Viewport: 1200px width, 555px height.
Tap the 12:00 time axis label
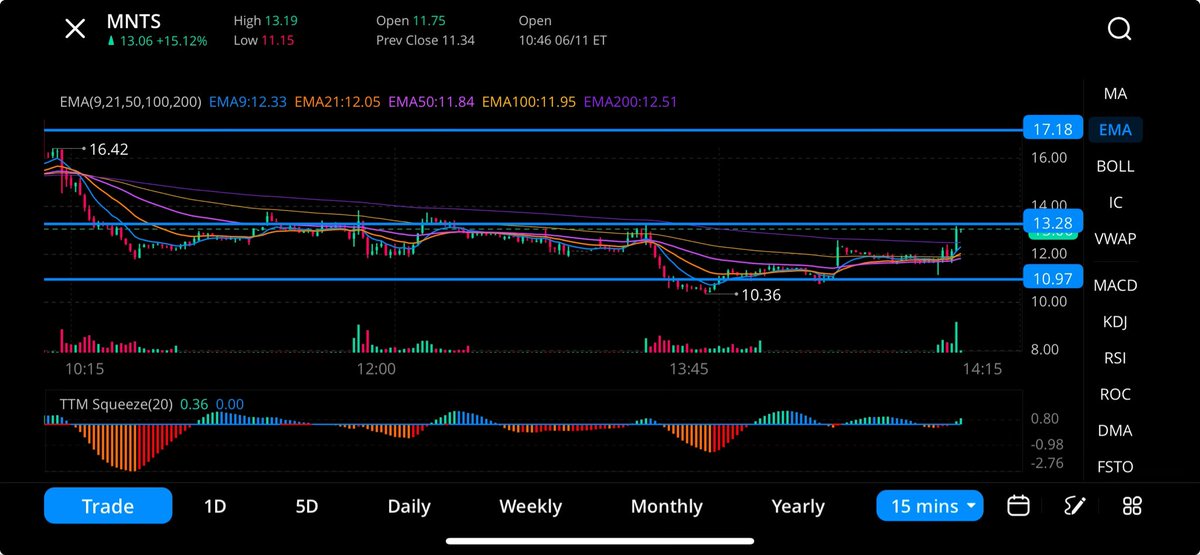tap(376, 369)
